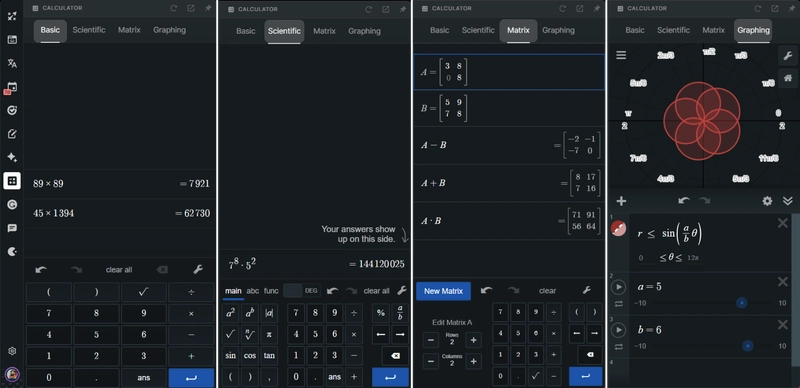Increase Rows for Matrix A

pyautogui.click(x=473, y=340)
